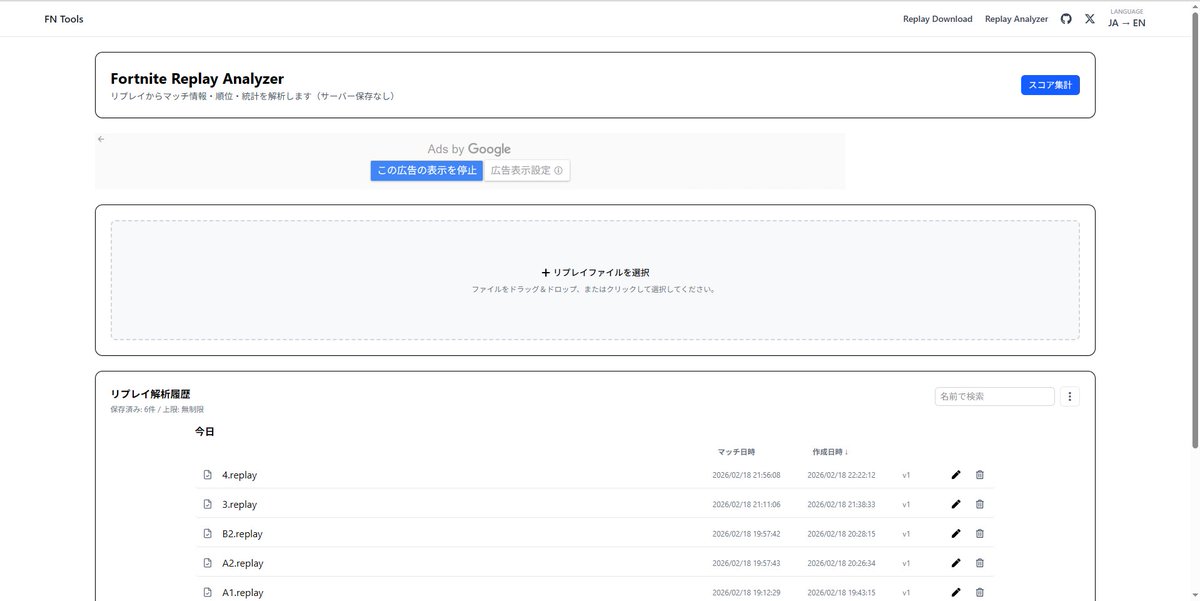Click the 今日 group heading
Image resolution: width=1200 pixels, height=601 pixels.
coord(205,432)
